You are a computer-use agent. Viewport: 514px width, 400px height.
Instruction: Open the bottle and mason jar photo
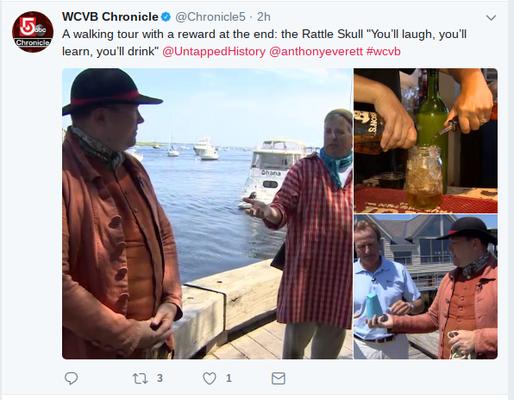click(426, 140)
